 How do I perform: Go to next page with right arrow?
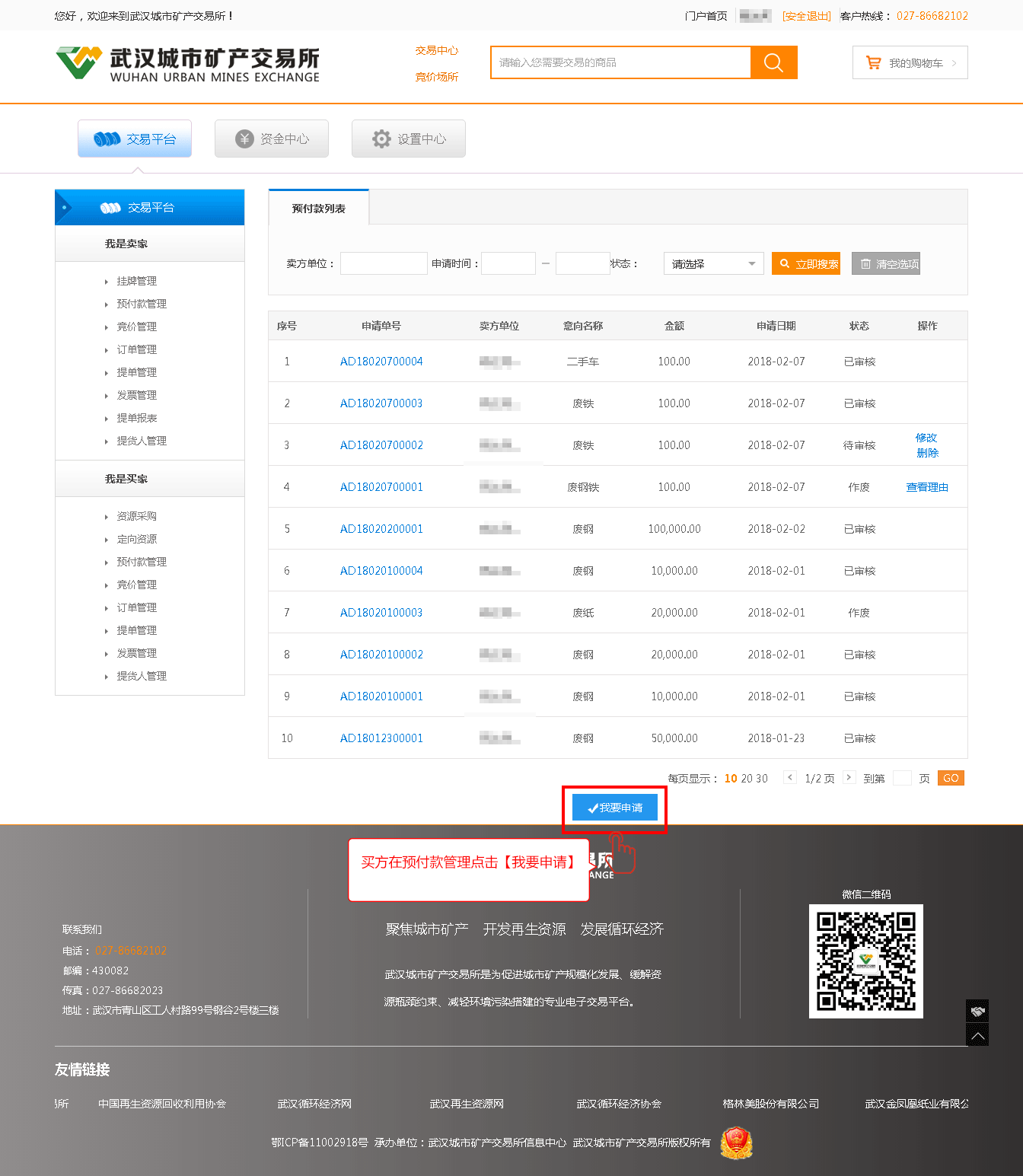pyautogui.click(x=849, y=778)
